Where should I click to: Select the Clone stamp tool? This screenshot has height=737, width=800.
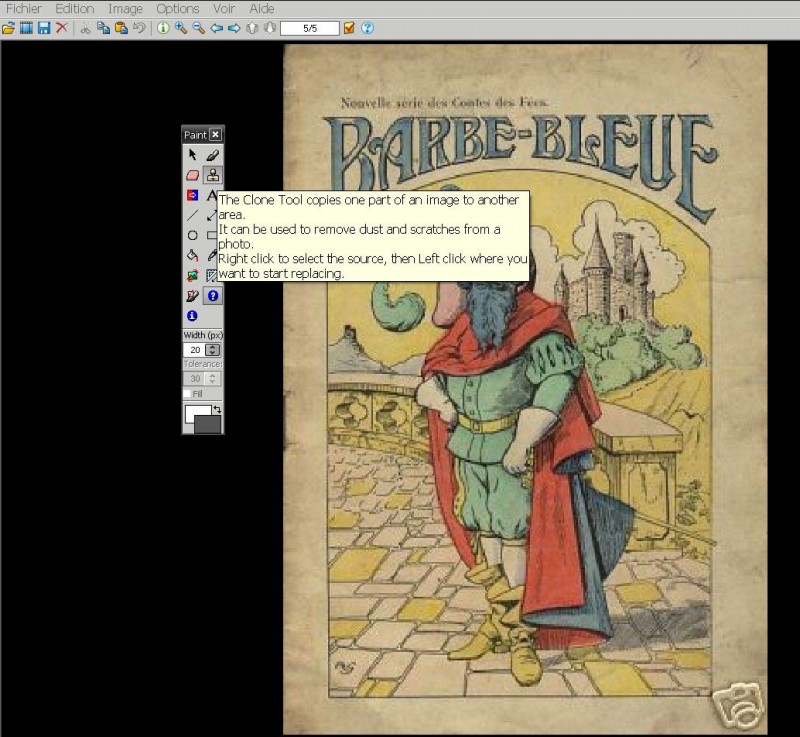click(x=213, y=175)
